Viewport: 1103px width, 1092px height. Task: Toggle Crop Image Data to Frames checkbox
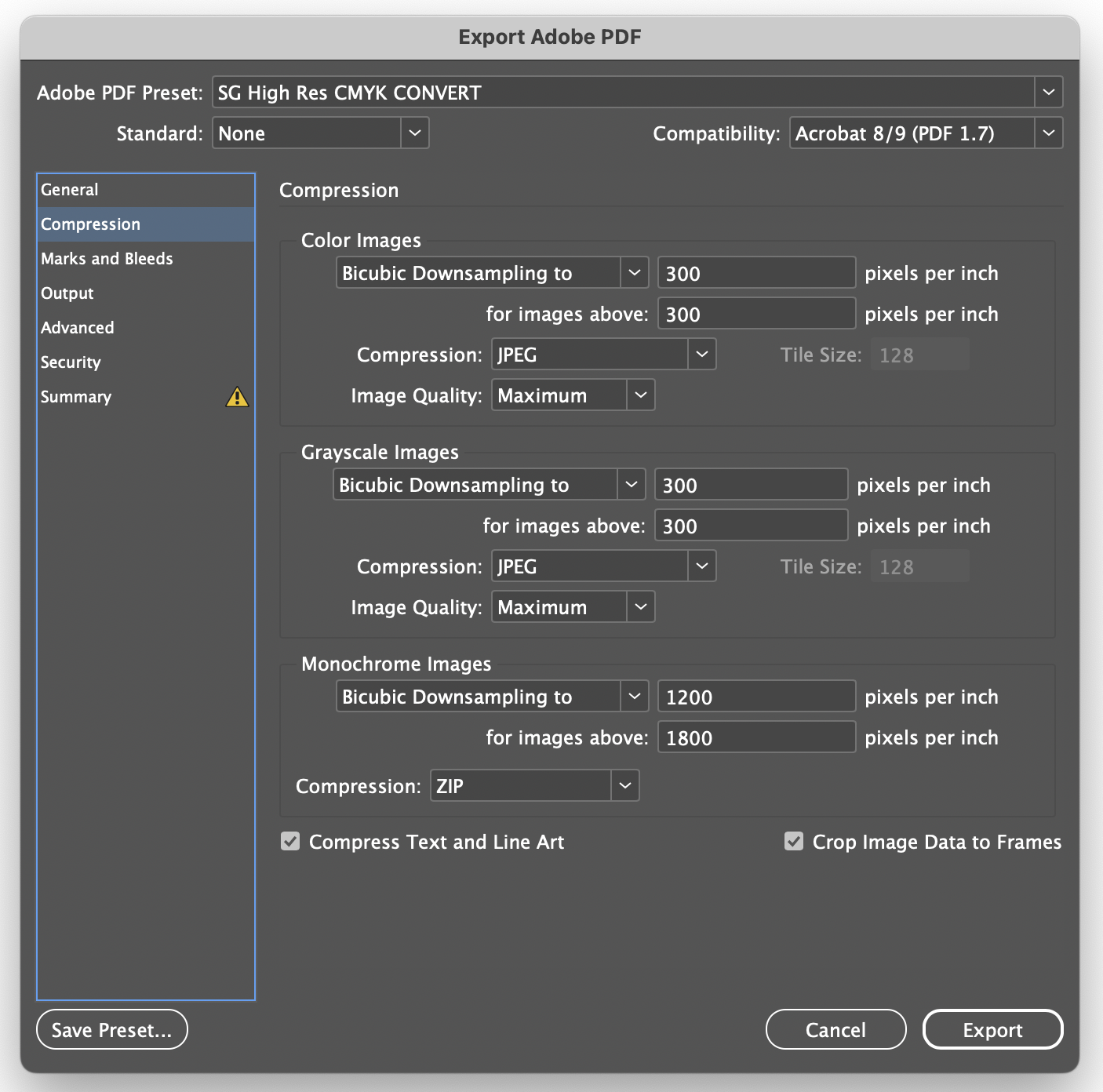794,842
